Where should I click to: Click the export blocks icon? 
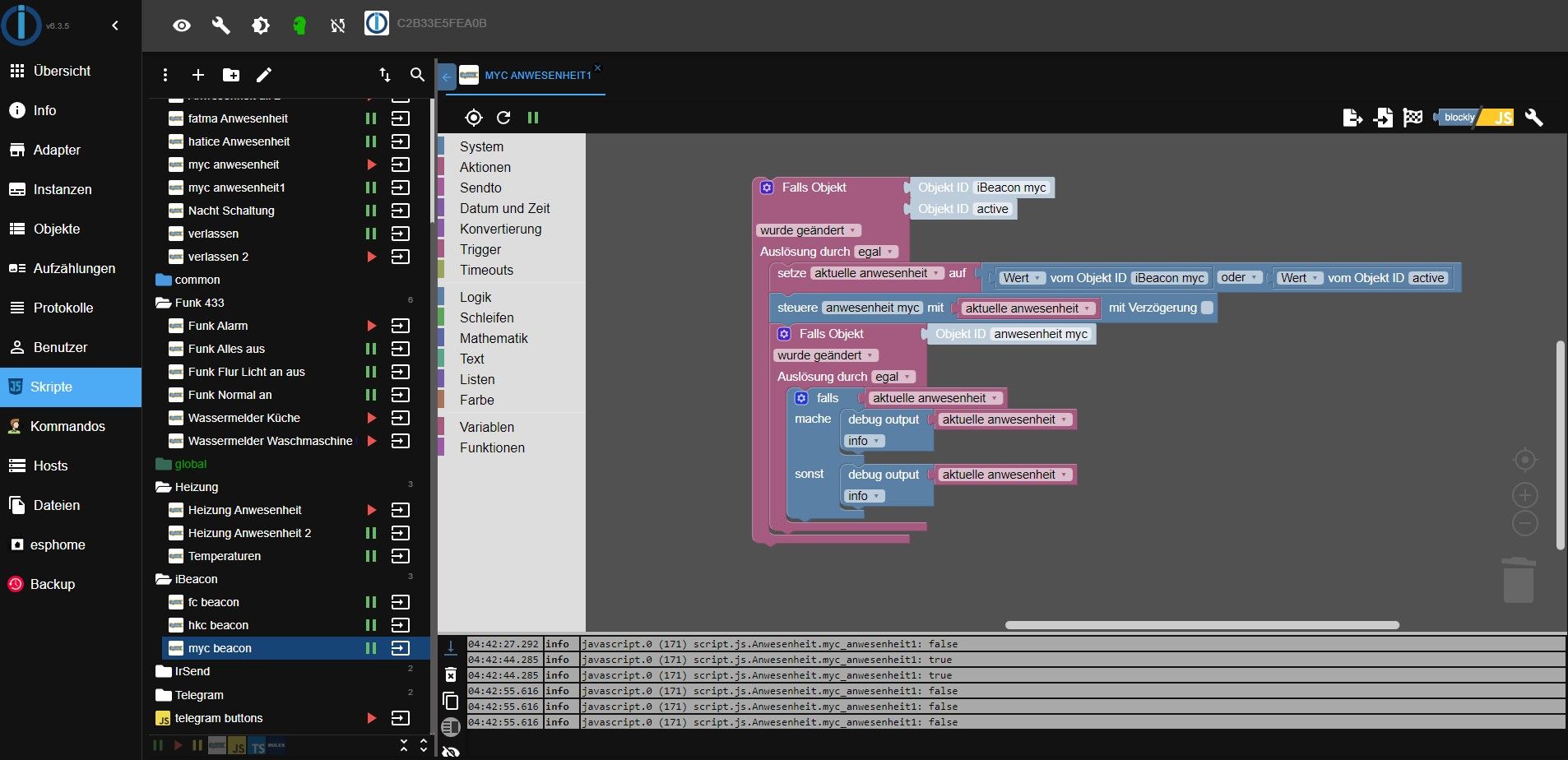(1352, 118)
